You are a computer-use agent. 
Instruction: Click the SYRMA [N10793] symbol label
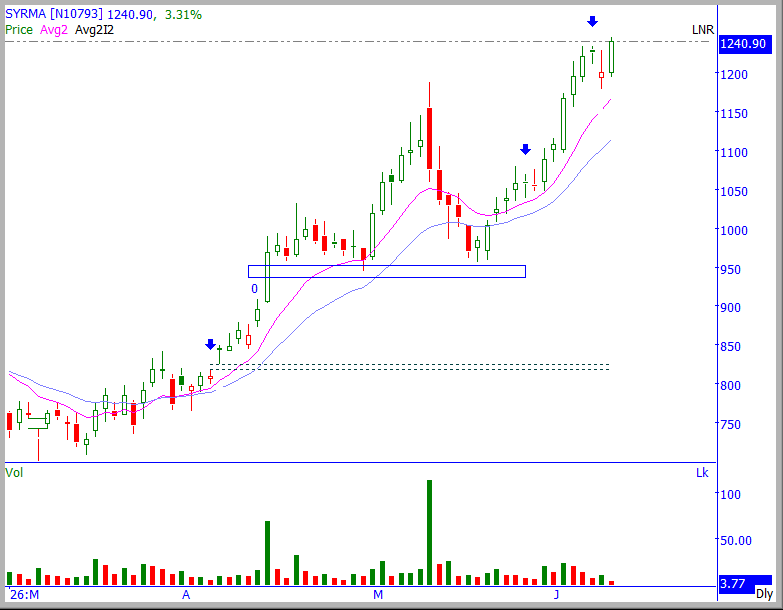54,14
